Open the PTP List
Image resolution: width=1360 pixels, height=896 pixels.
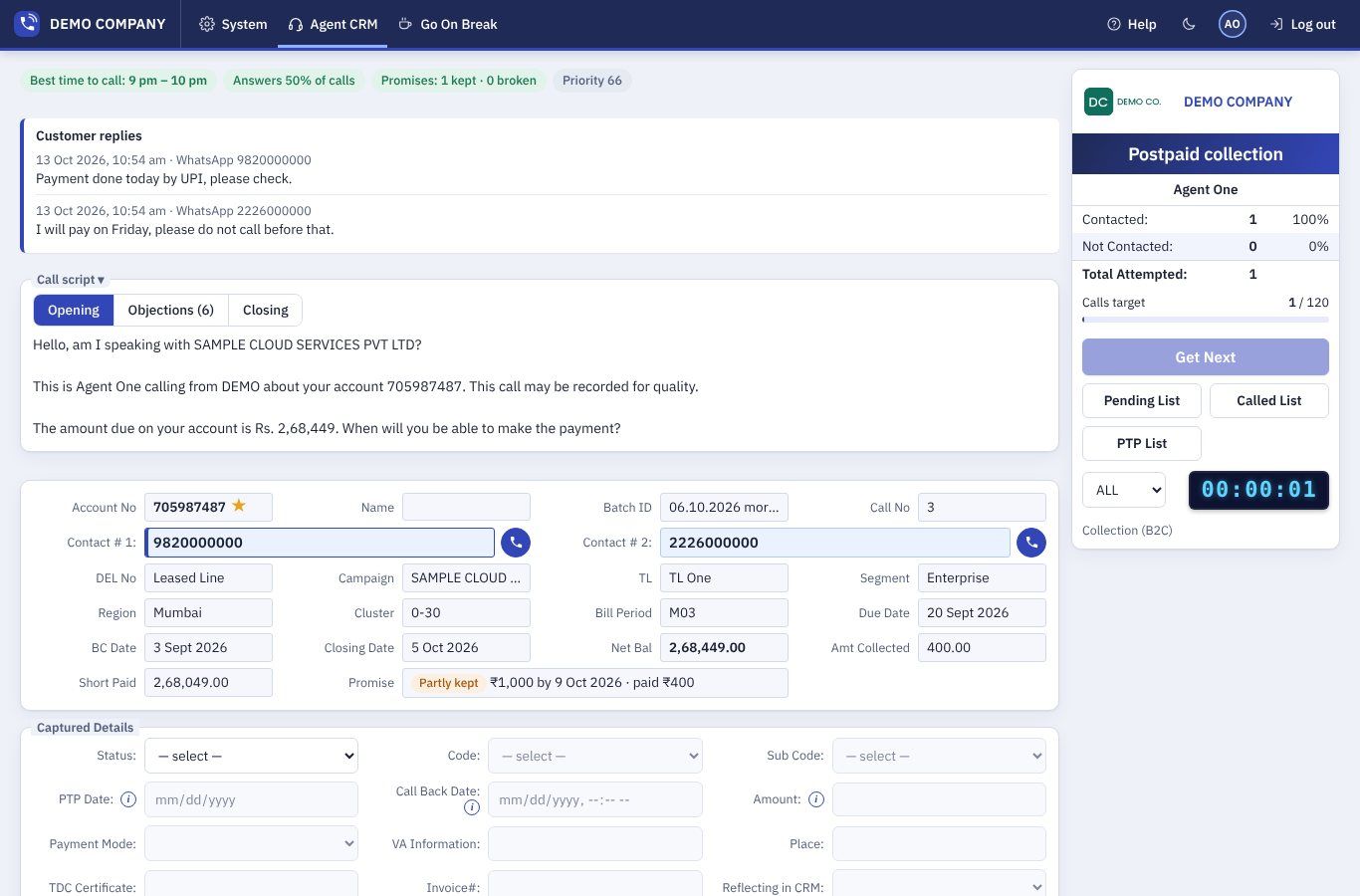1142,443
